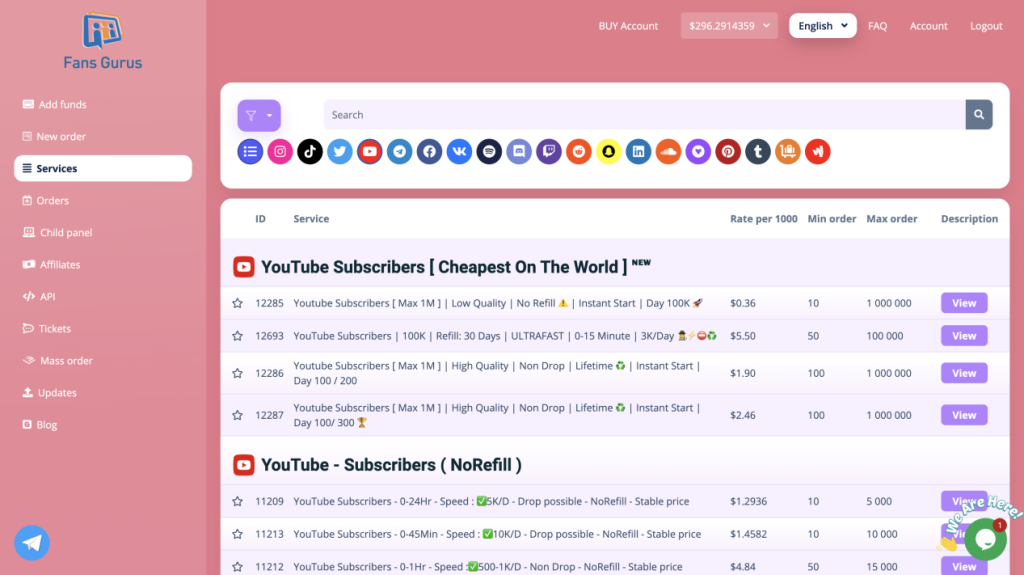Filter services by Pinterest icon
Viewport: 1024px width, 575px height.
click(728, 152)
